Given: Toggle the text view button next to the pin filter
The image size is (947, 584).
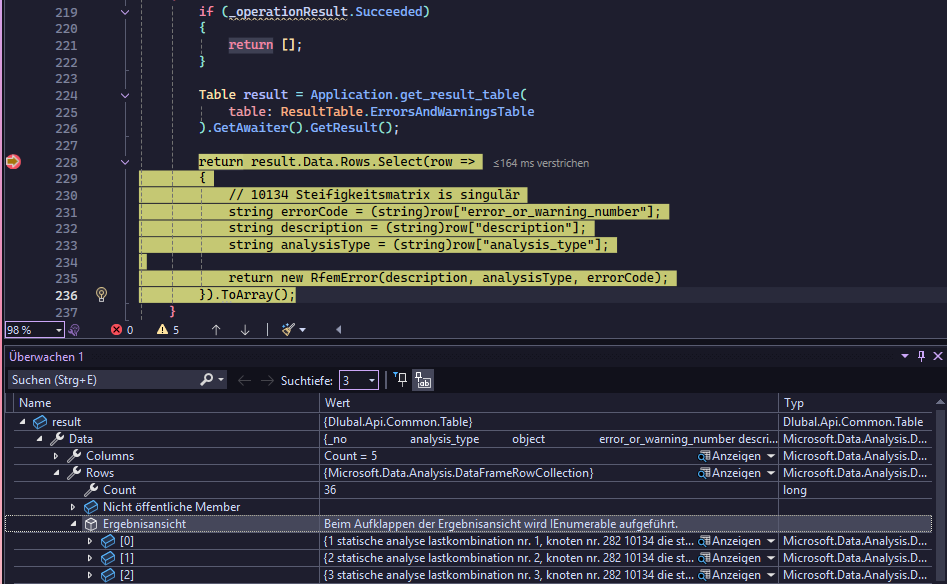Looking at the screenshot, I should (x=423, y=380).
